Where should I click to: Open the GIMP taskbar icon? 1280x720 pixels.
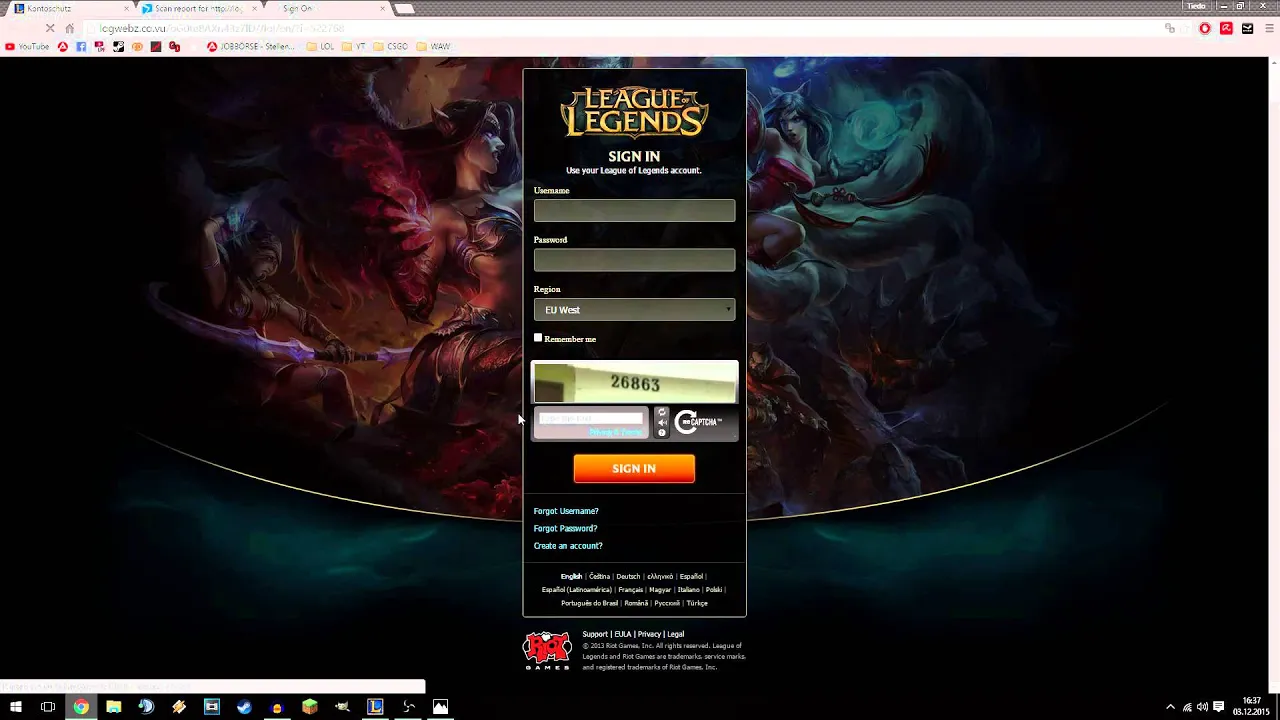[342, 707]
